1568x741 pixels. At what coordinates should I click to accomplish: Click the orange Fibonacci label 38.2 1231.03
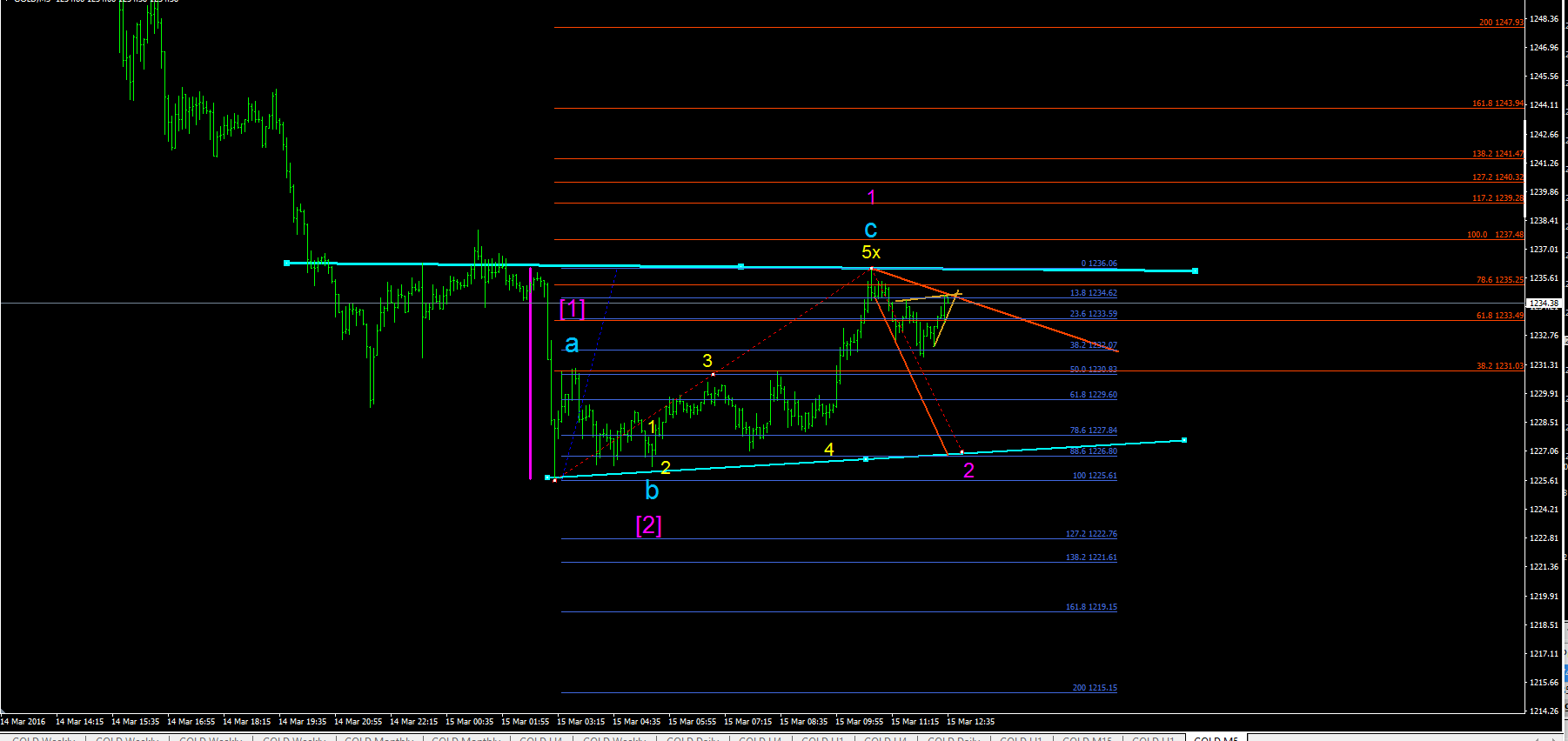[x=1500, y=366]
